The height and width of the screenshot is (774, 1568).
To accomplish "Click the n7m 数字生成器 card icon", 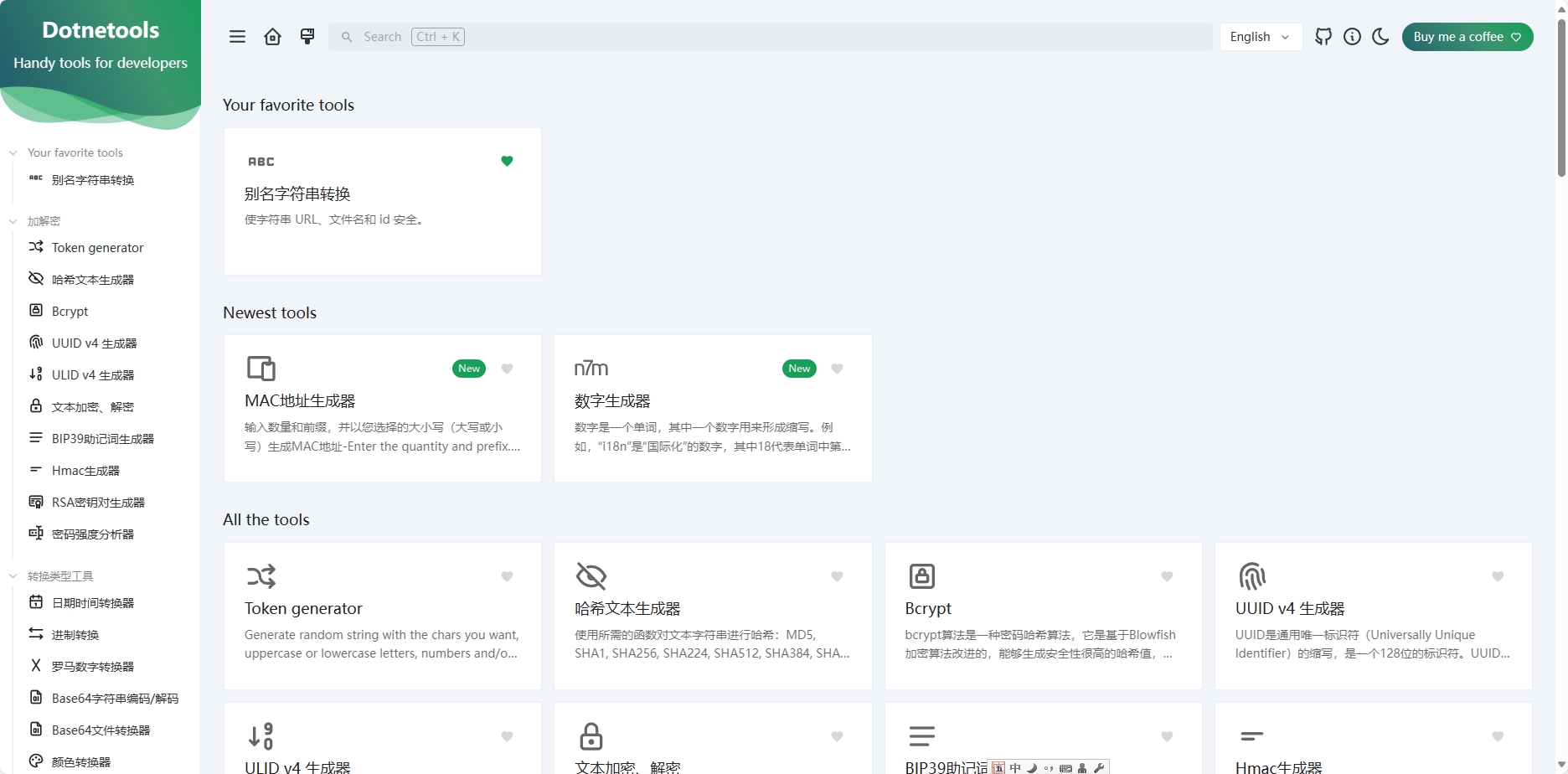I will 591,369.
